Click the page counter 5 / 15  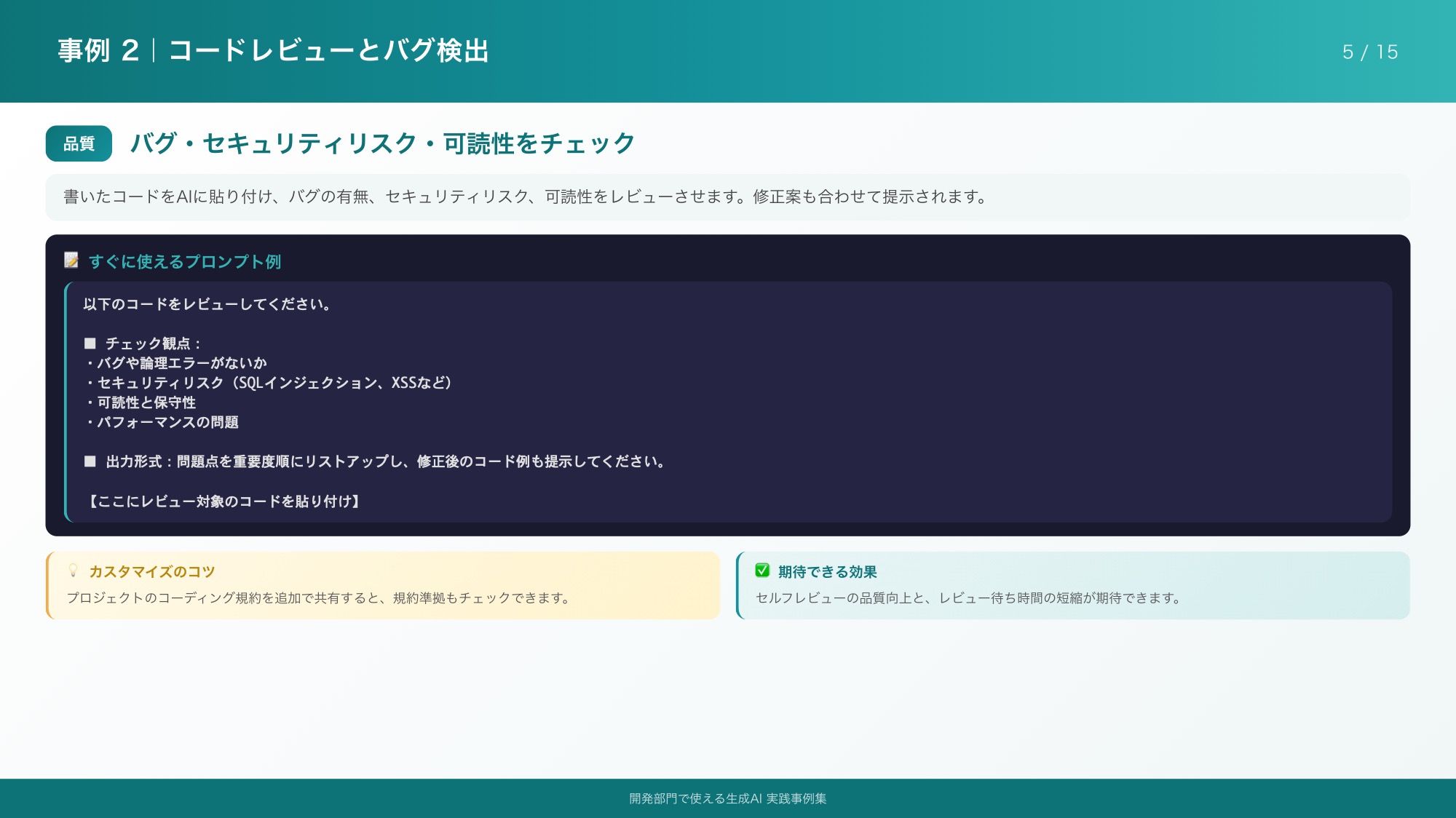pos(1370,52)
